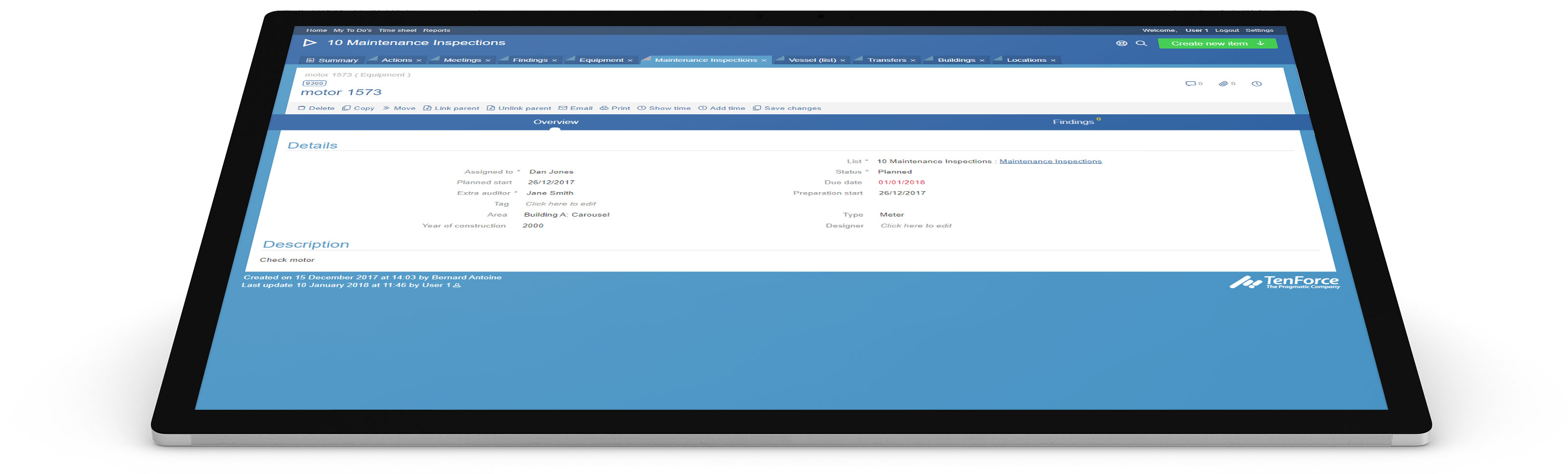
Task: Open the Status field showing Planned
Action: click(894, 172)
